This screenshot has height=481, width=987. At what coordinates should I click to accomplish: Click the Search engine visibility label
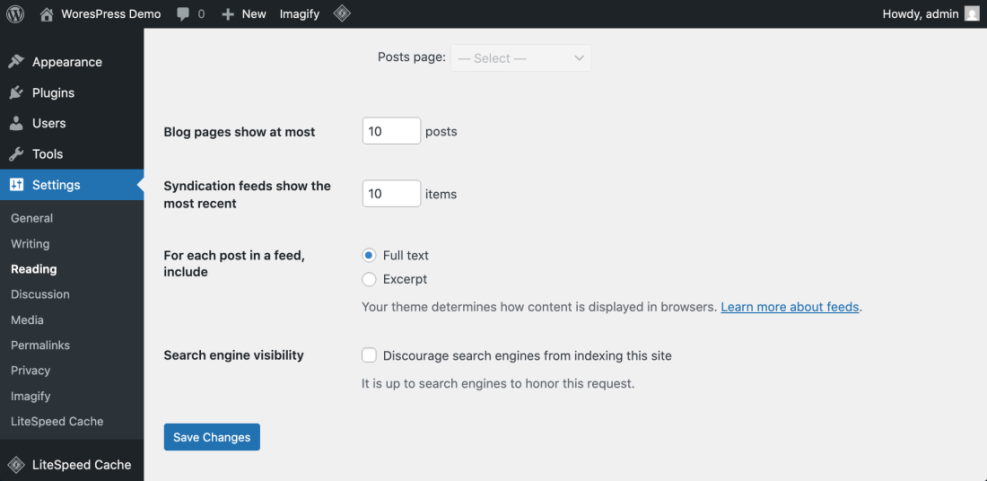(x=234, y=355)
